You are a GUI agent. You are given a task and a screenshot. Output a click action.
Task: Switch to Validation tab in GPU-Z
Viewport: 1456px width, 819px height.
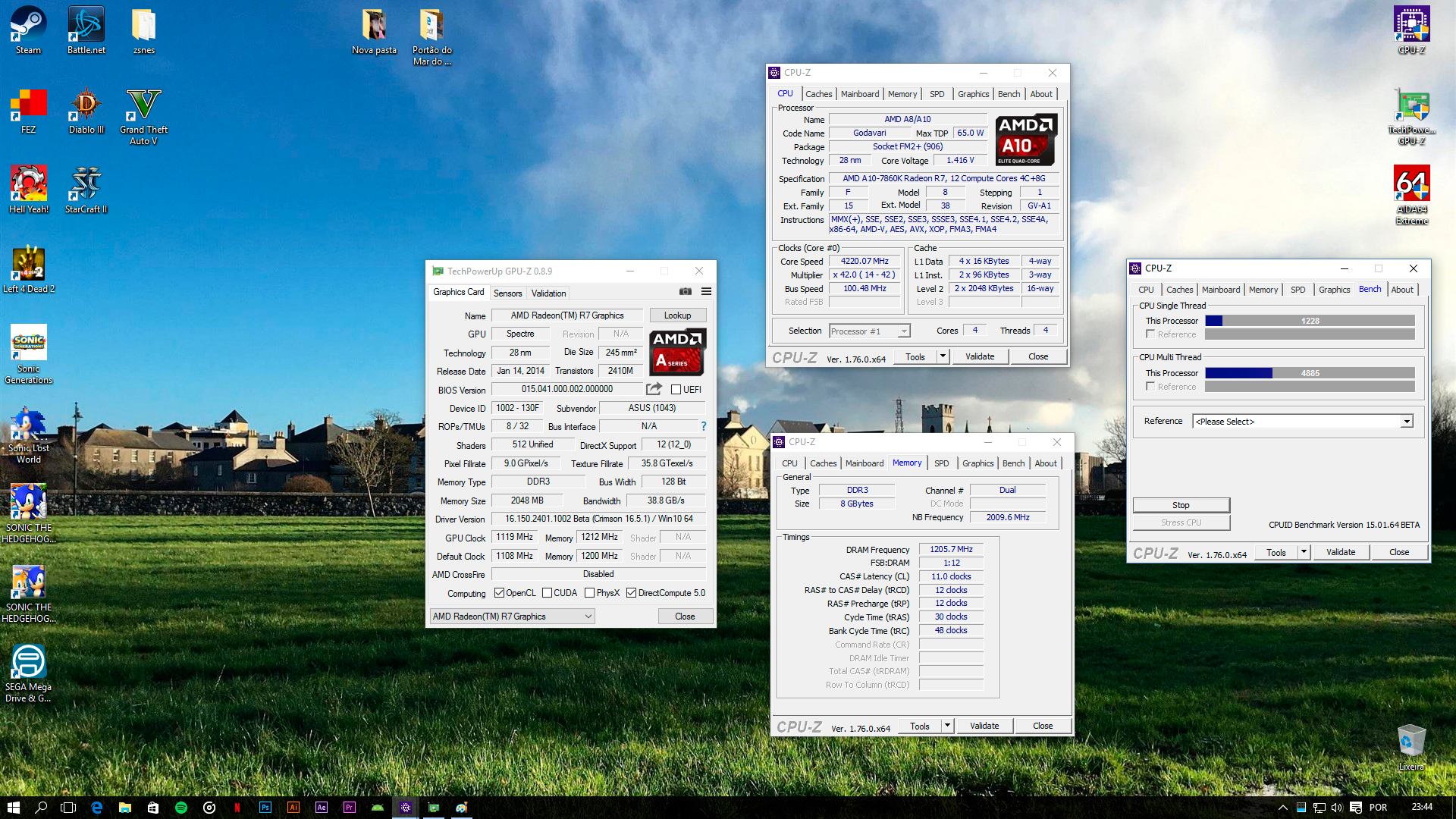pyautogui.click(x=548, y=293)
